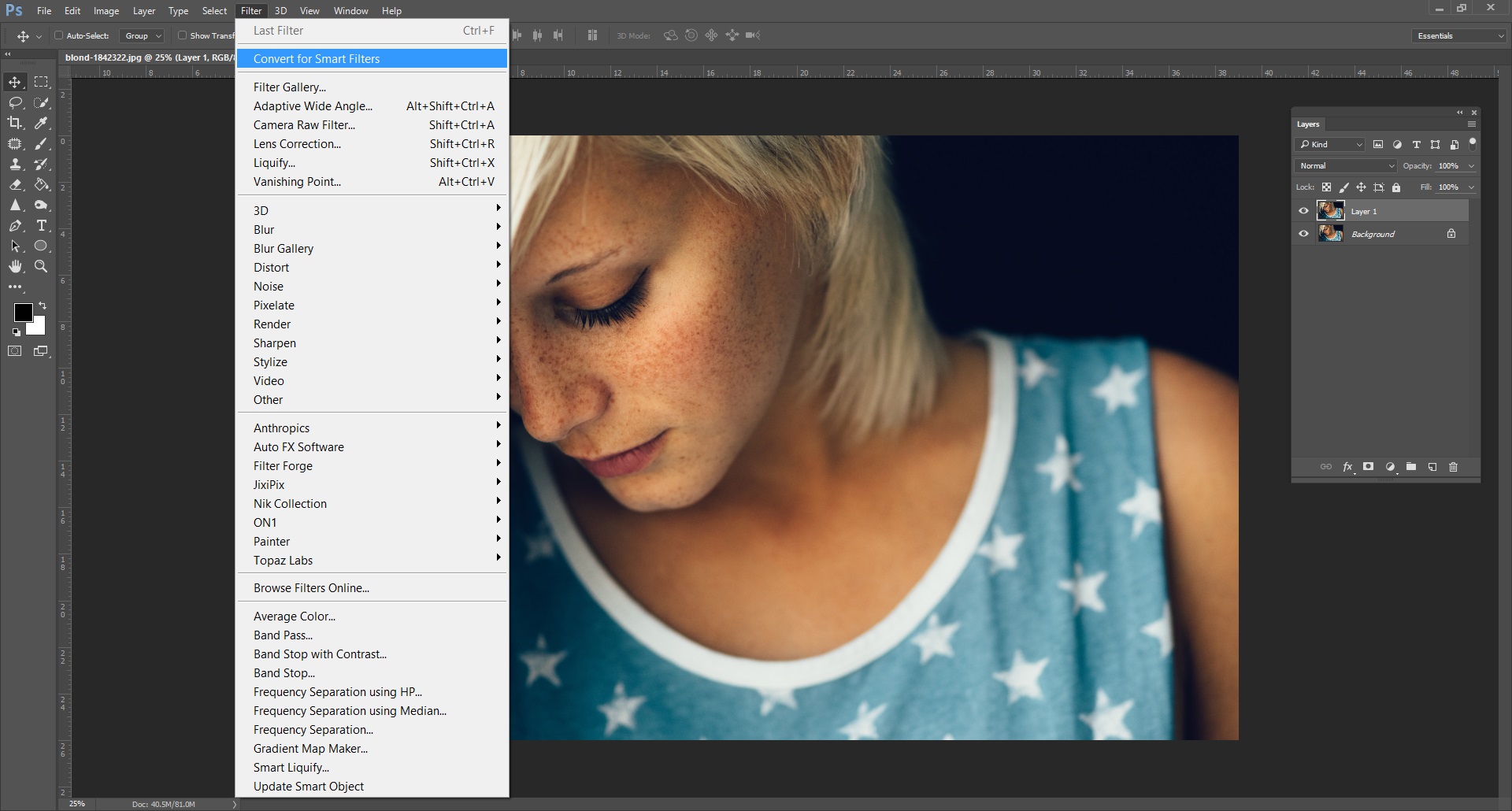This screenshot has height=811, width=1512.
Task: Open the Normal blend mode dropdown
Action: pyautogui.click(x=1347, y=166)
